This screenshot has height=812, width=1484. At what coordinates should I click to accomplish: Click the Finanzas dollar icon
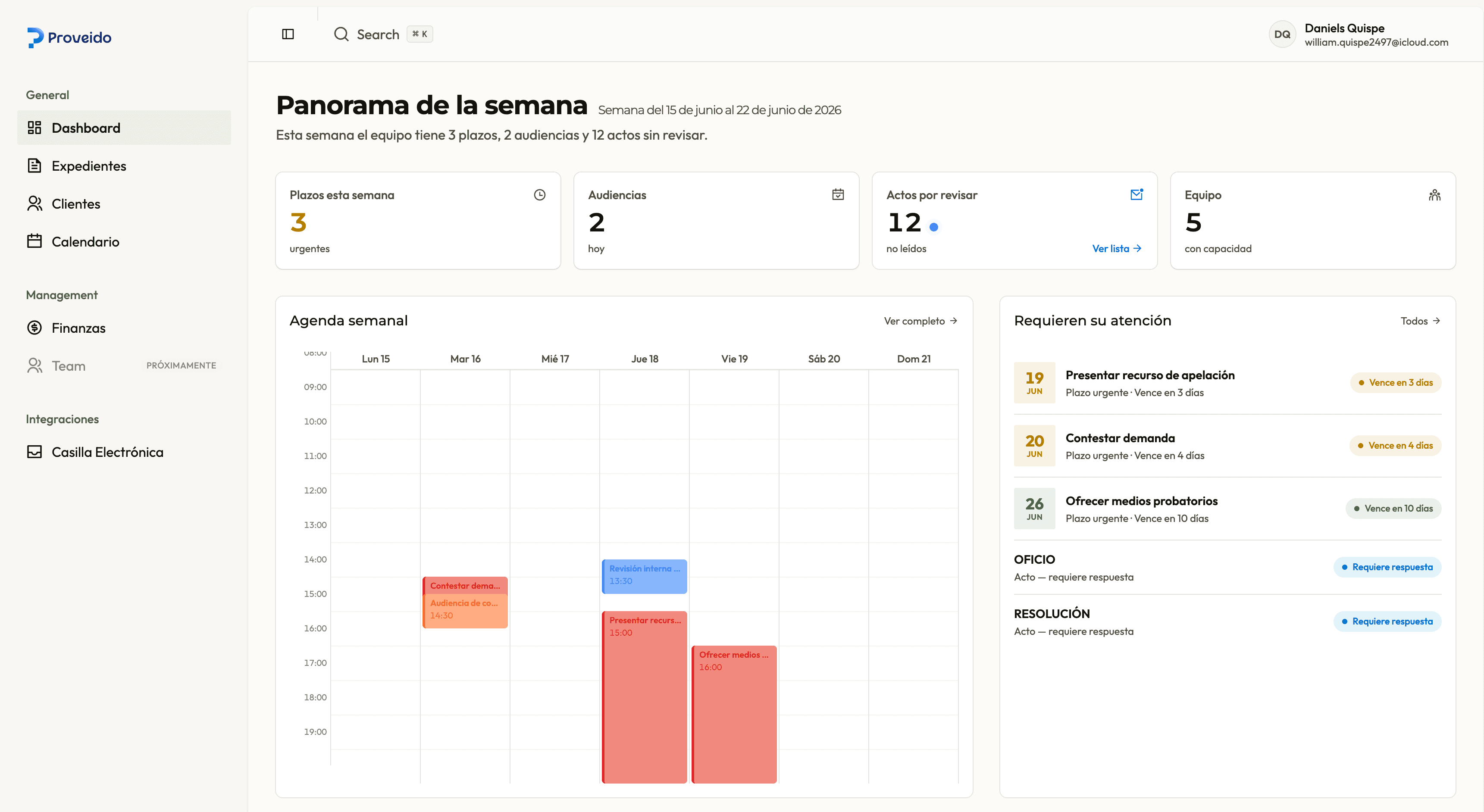click(x=34, y=328)
